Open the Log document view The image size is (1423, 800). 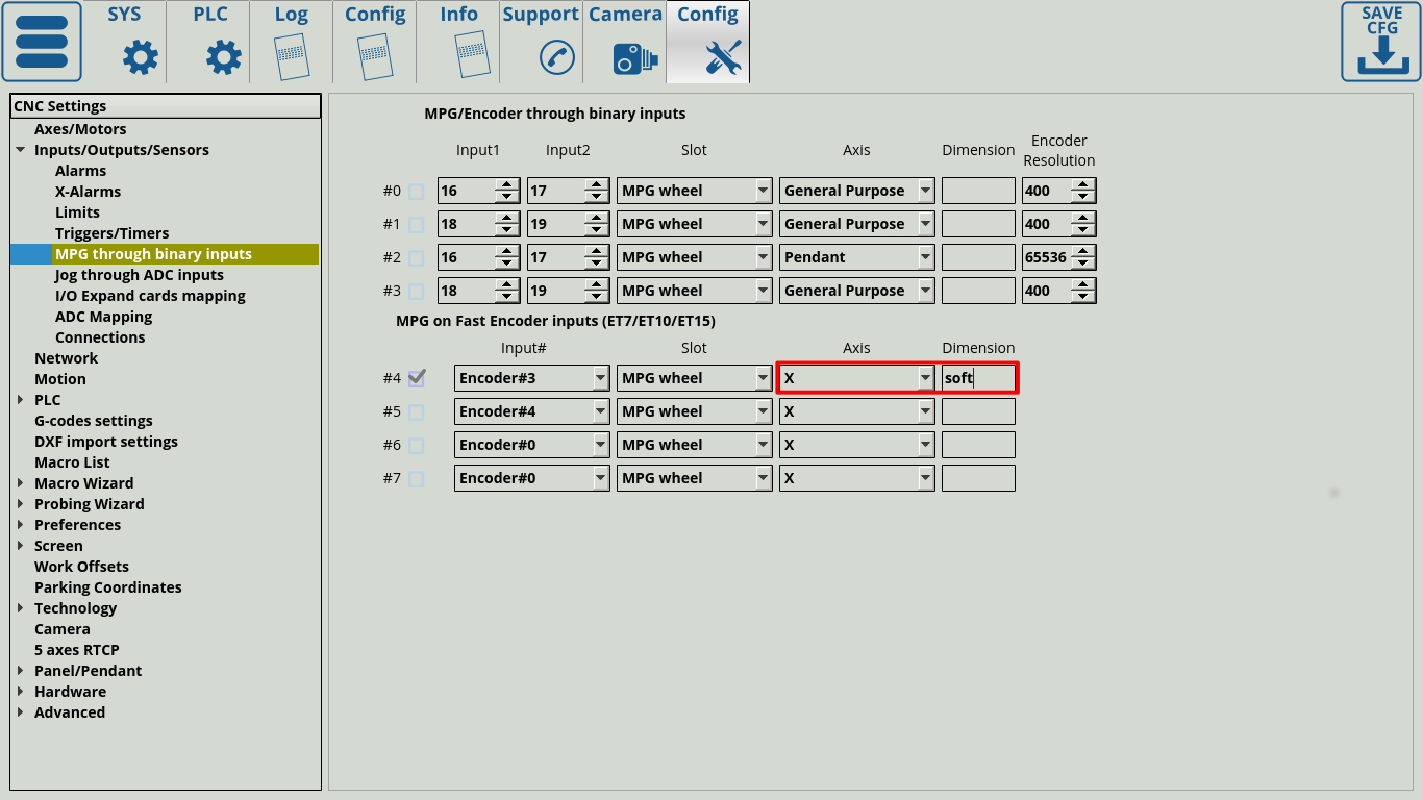click(291, 42)
